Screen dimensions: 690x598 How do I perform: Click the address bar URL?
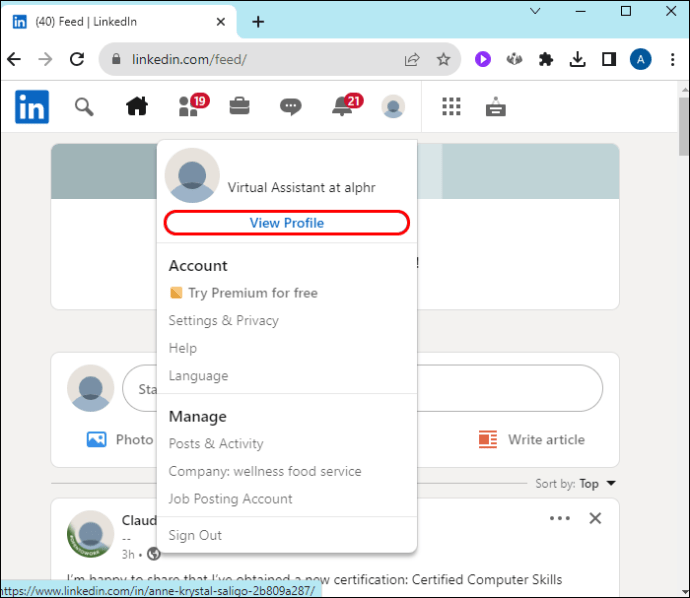[189, 59]
